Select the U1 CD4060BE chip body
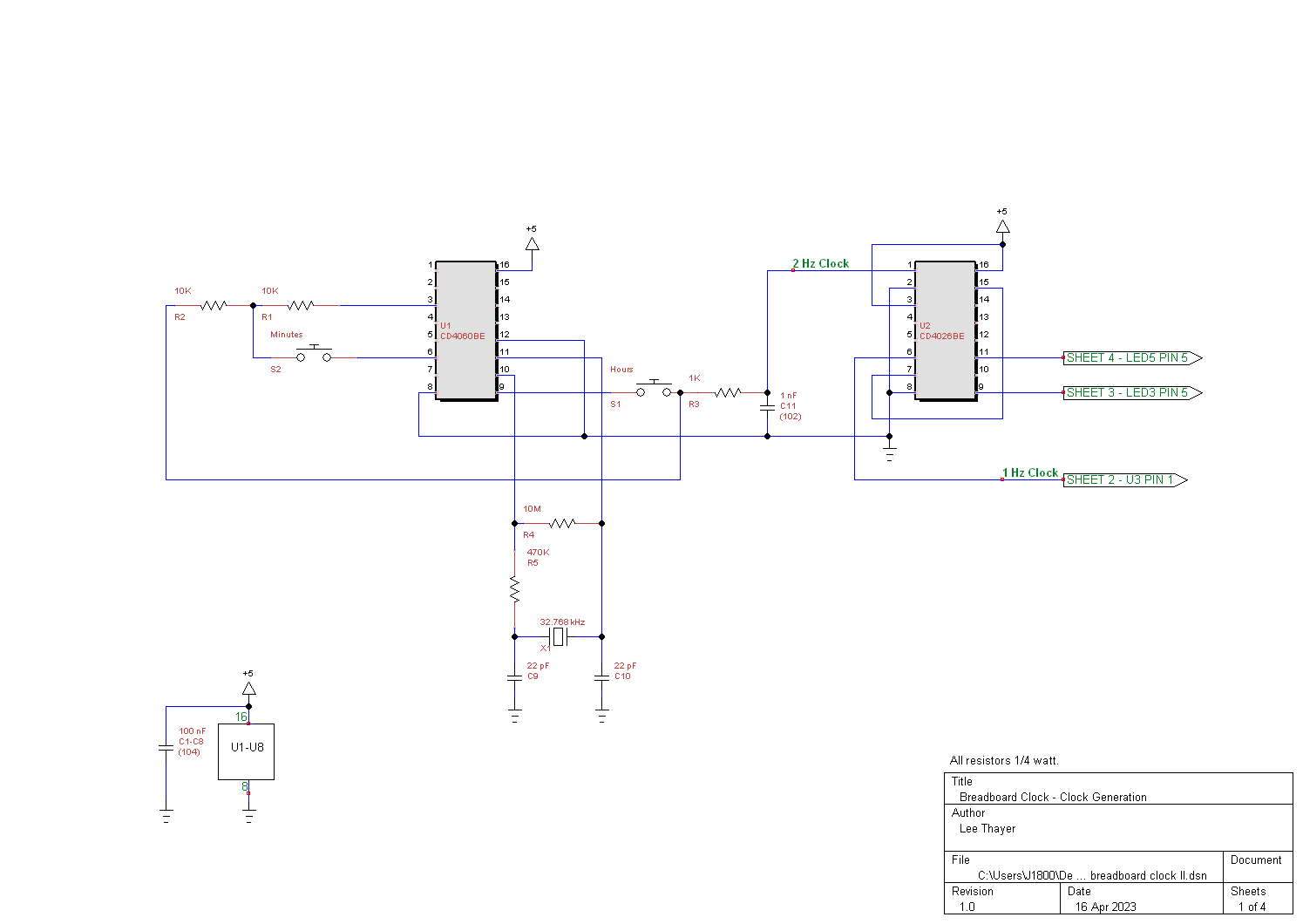Screen dimensions: 1303x924 coord(466,330)
